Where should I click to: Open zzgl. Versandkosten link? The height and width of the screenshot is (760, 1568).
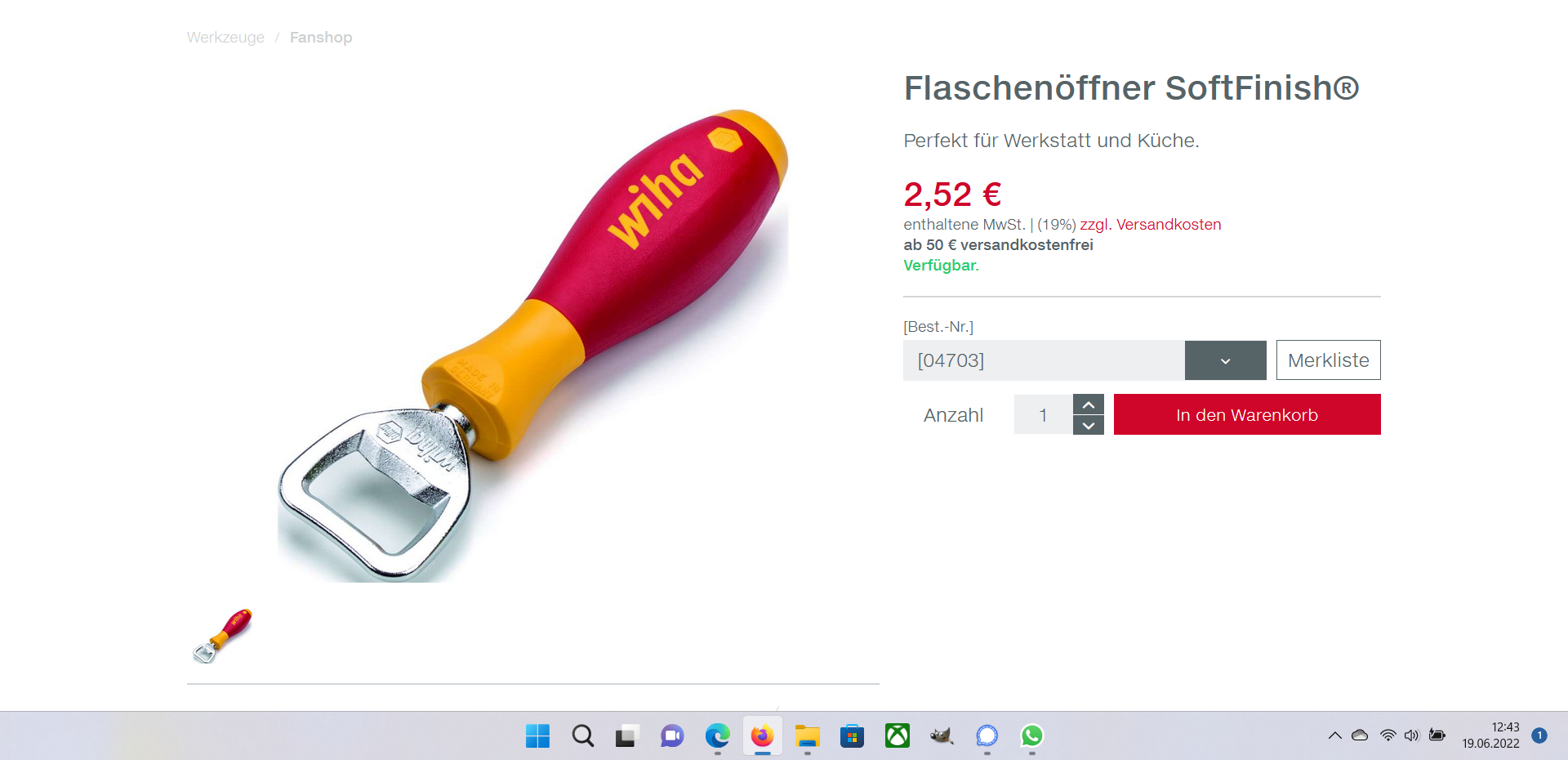[1150, 225]
